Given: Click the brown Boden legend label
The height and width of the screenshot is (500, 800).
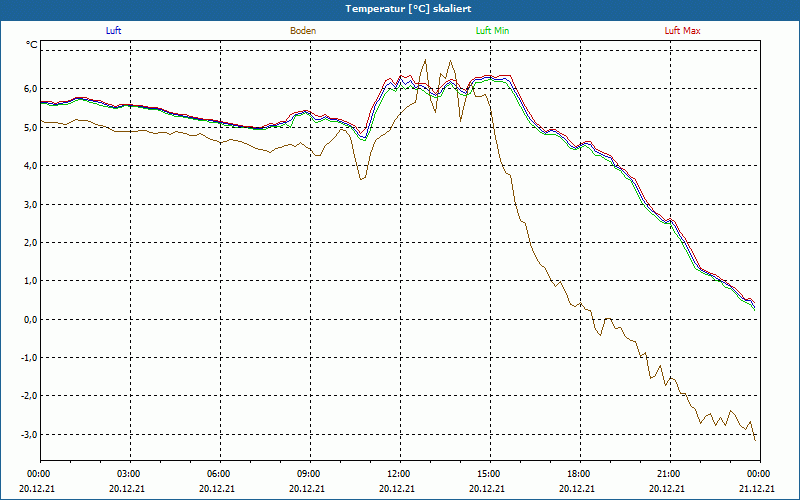Looking at the screenshot, I should (x=303, y=31).
